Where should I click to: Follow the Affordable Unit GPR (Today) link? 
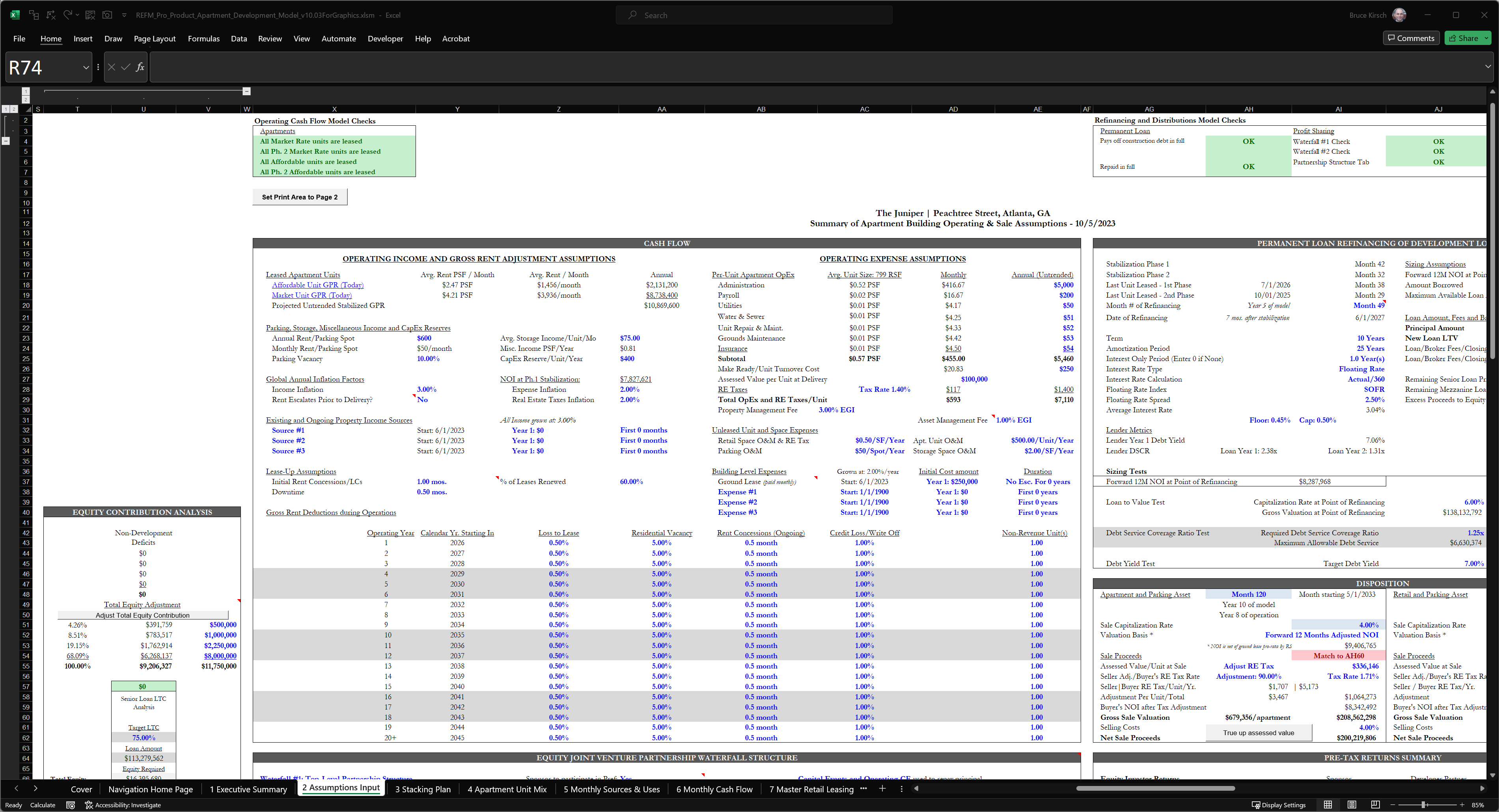point(318,285)
